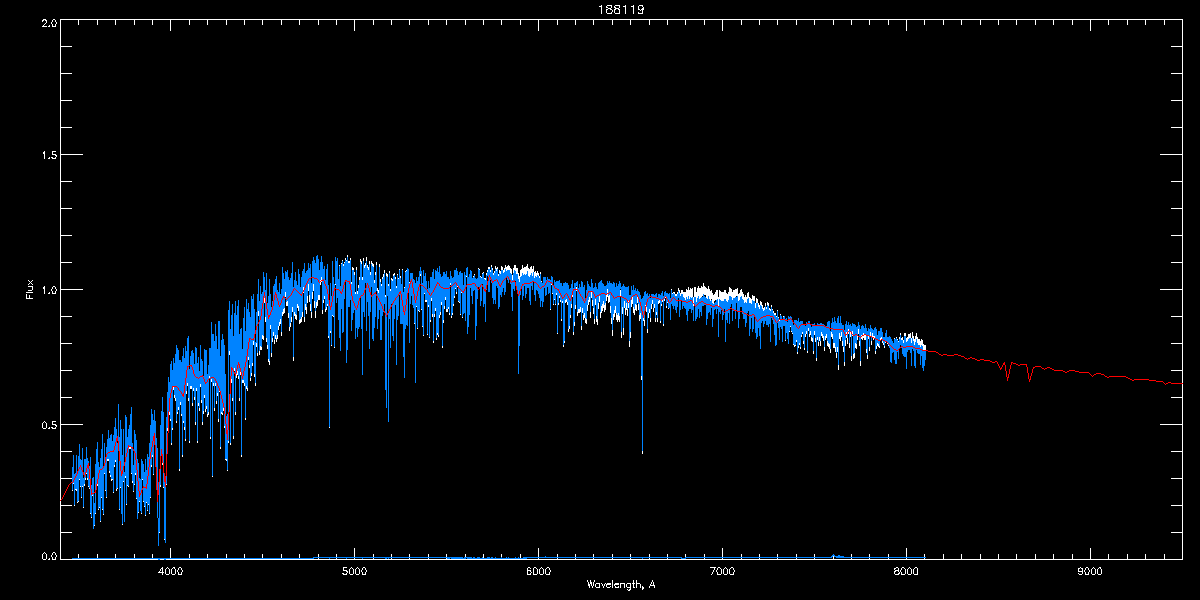1200x600 pixels.
Task: Click the 1.5 flux tick label
Action: [48, 155]
